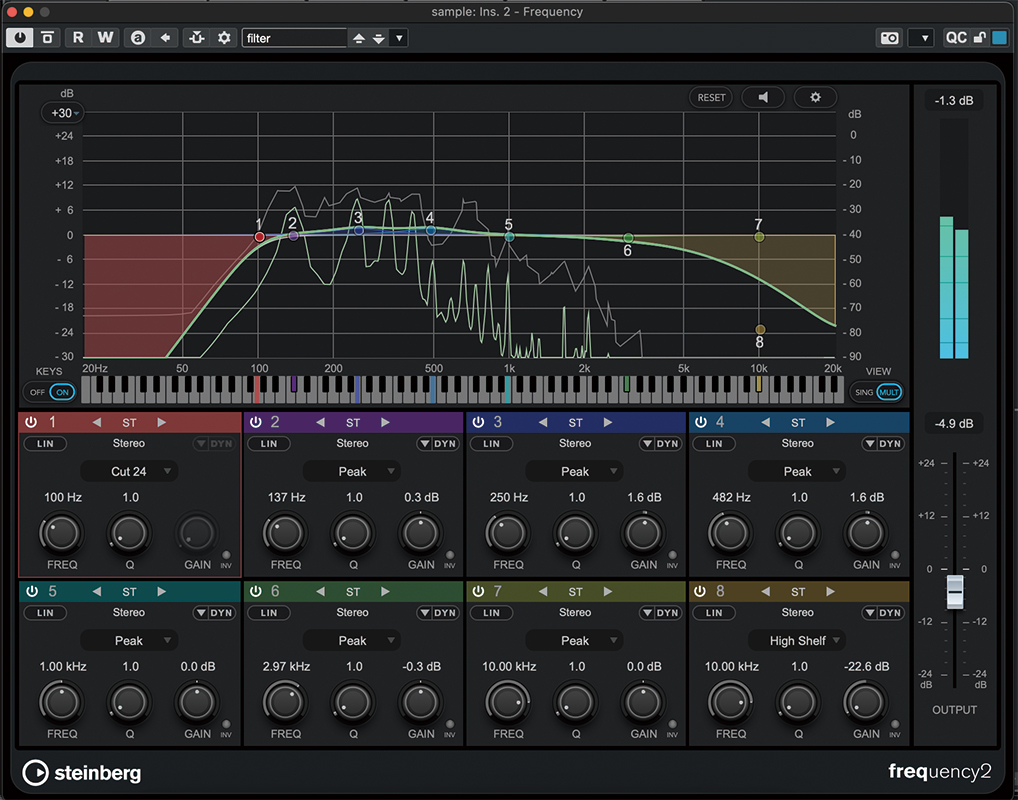Image resolution: width=1018 pixels, height=800 pixels.
Task: Click the band 4 gain value 1.6 dB
Action: (x=867, y=497)
